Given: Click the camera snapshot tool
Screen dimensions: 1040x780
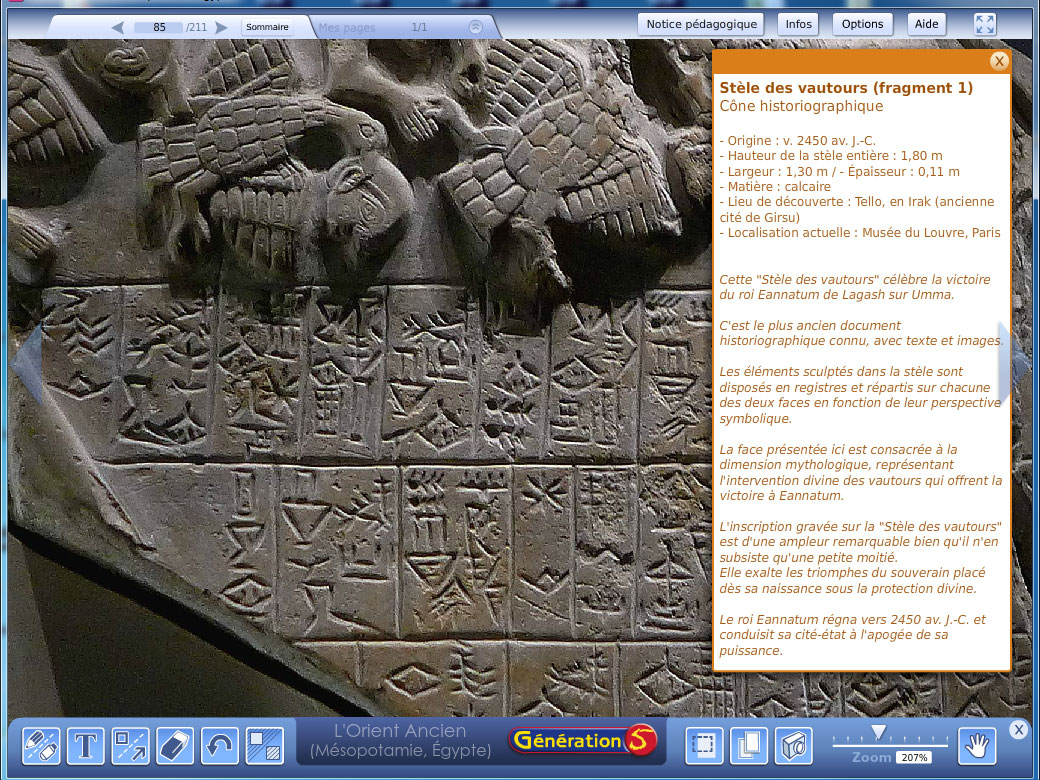Looking at the screenshot, I should click(x=793, y=745).
